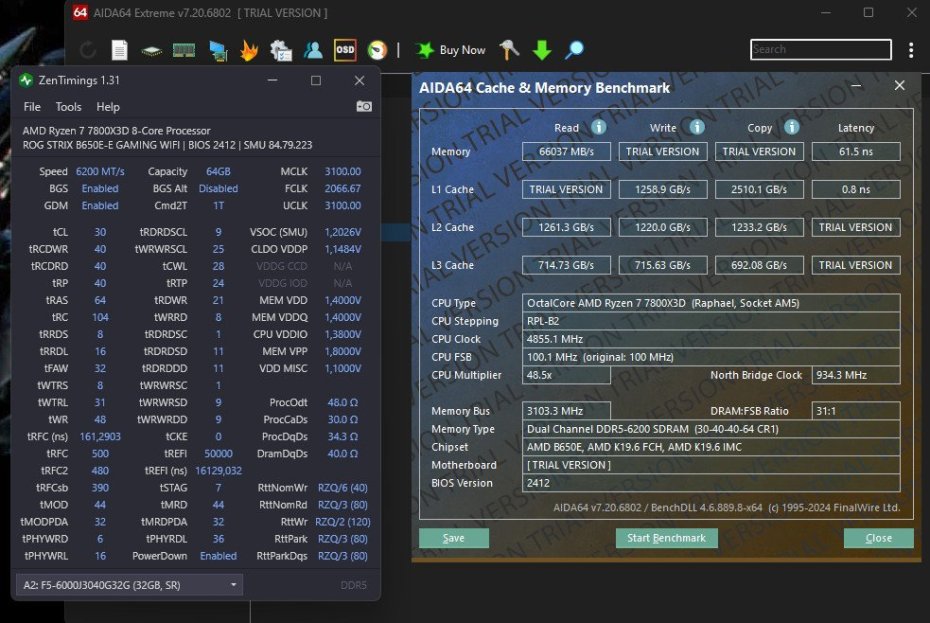Click the Read info icon
Screen dimensions: 930x623
(598, 128)
